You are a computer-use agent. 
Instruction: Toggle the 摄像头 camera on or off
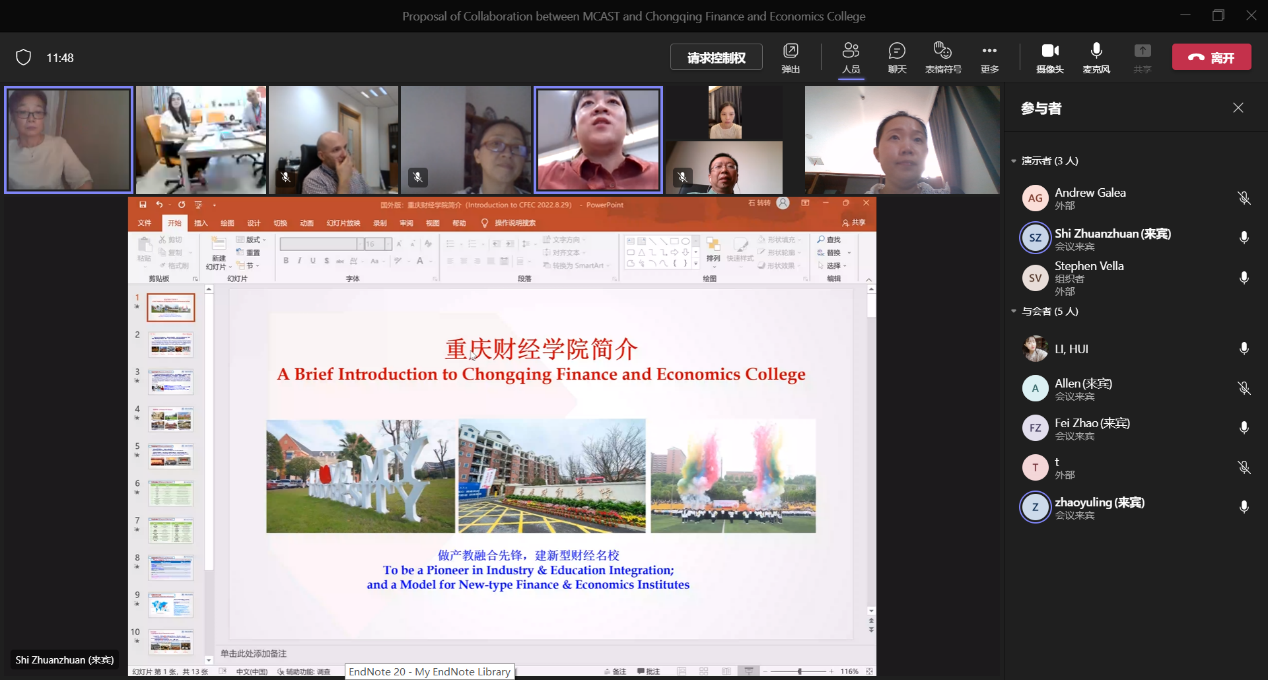[x=1049, y=51]
